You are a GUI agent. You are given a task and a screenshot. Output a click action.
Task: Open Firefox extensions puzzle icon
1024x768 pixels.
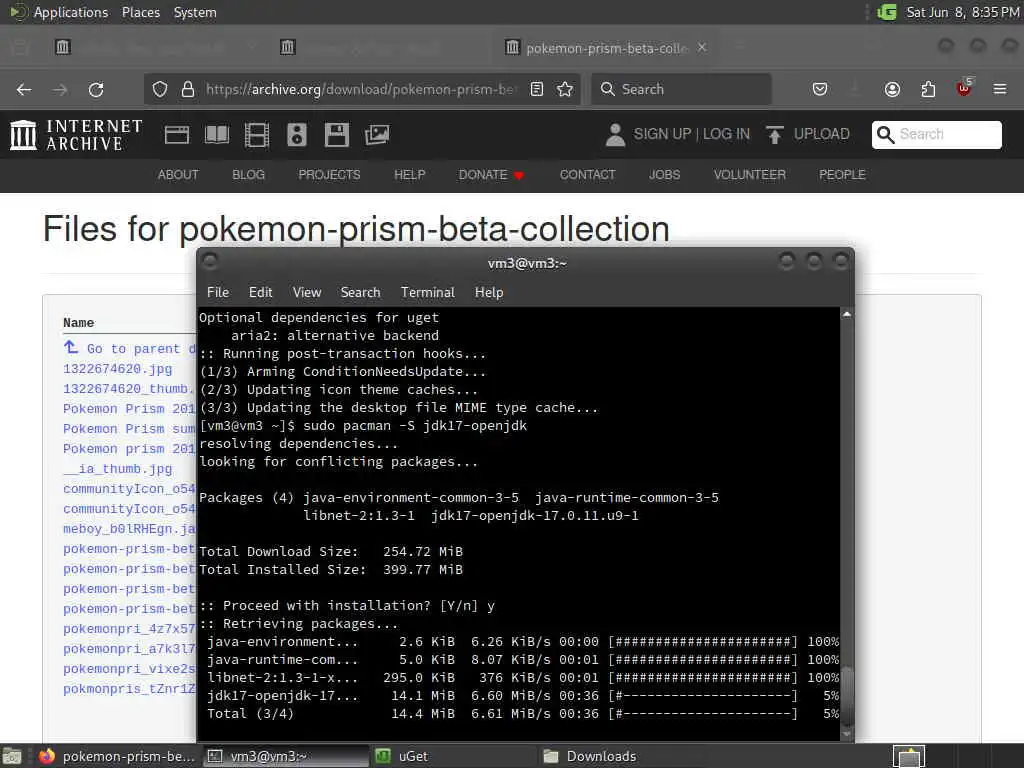[x=928, y=89]
